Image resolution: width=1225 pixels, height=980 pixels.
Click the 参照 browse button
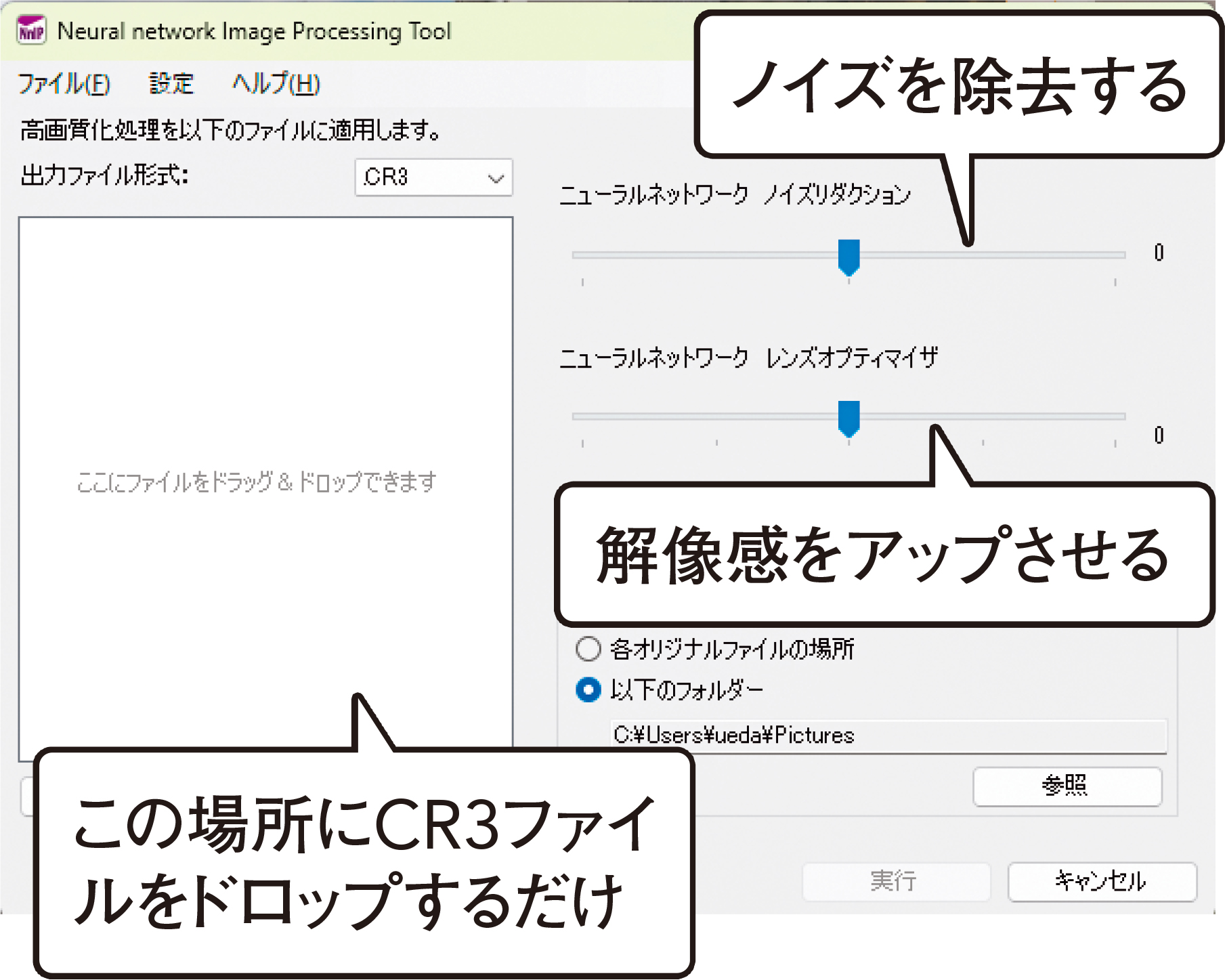pyautogui.click(x=1067, y=786)
